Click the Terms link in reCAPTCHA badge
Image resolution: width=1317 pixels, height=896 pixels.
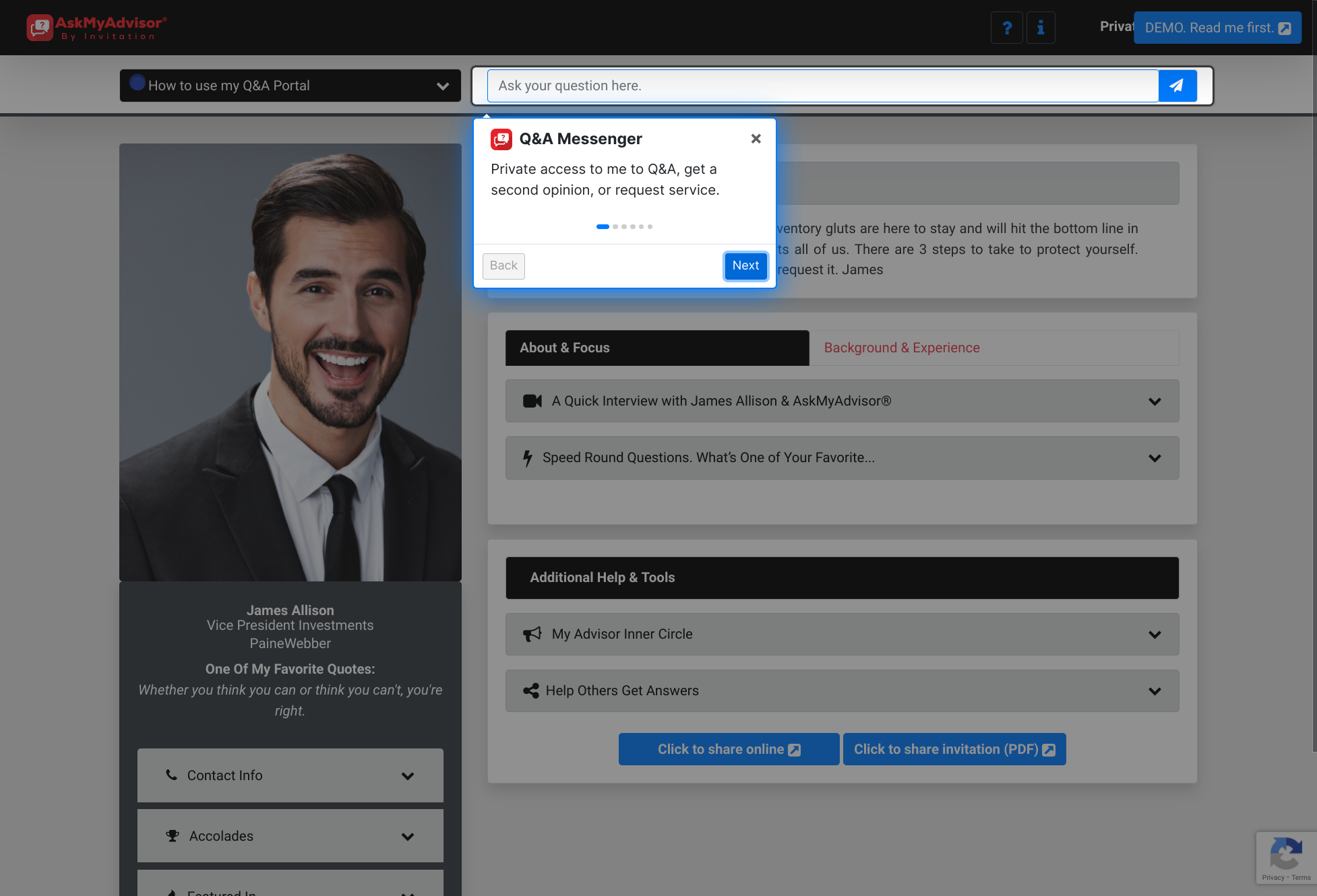[1301, 877]
